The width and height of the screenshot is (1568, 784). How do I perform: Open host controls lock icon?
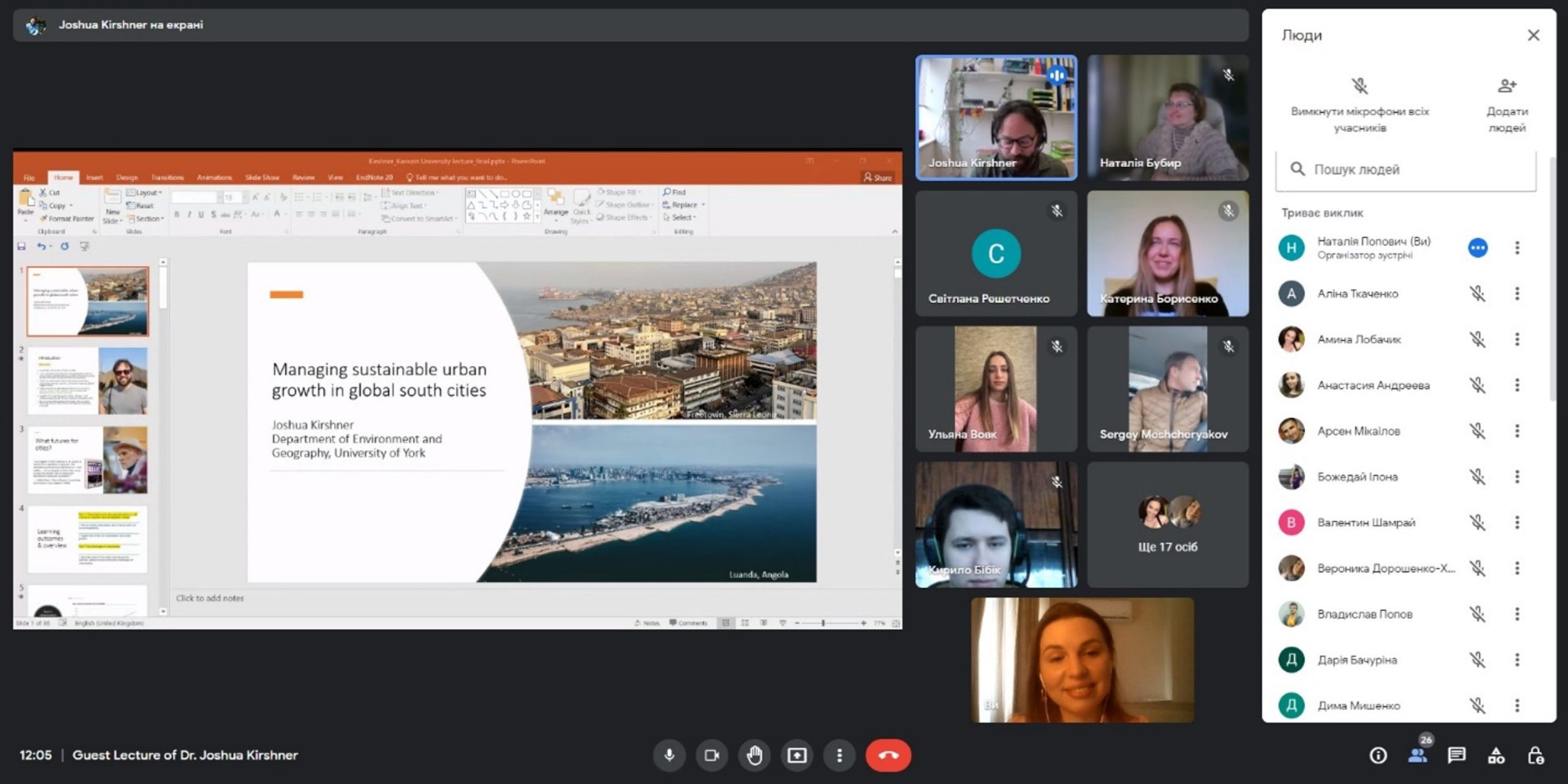click(x=1535, y=755)
